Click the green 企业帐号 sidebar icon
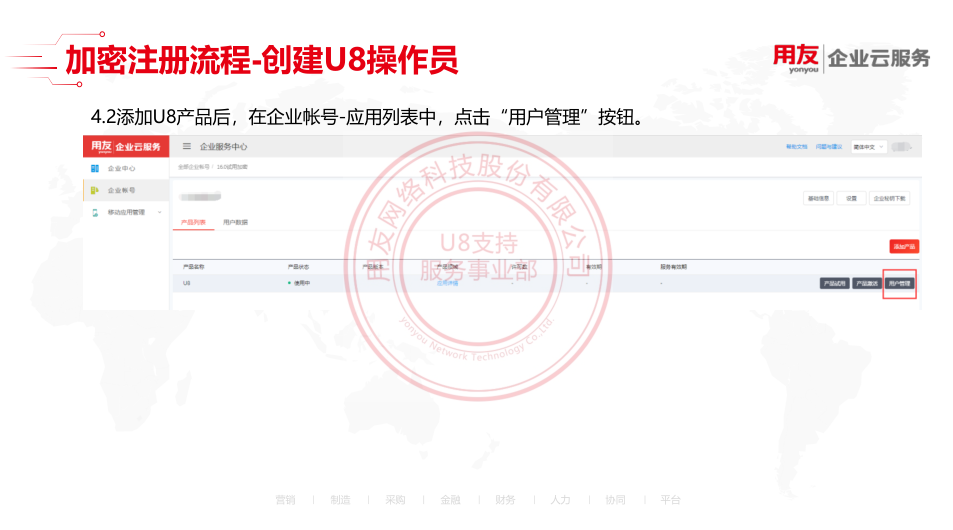This screenshot has width=953, height=530. coord(95,190)
